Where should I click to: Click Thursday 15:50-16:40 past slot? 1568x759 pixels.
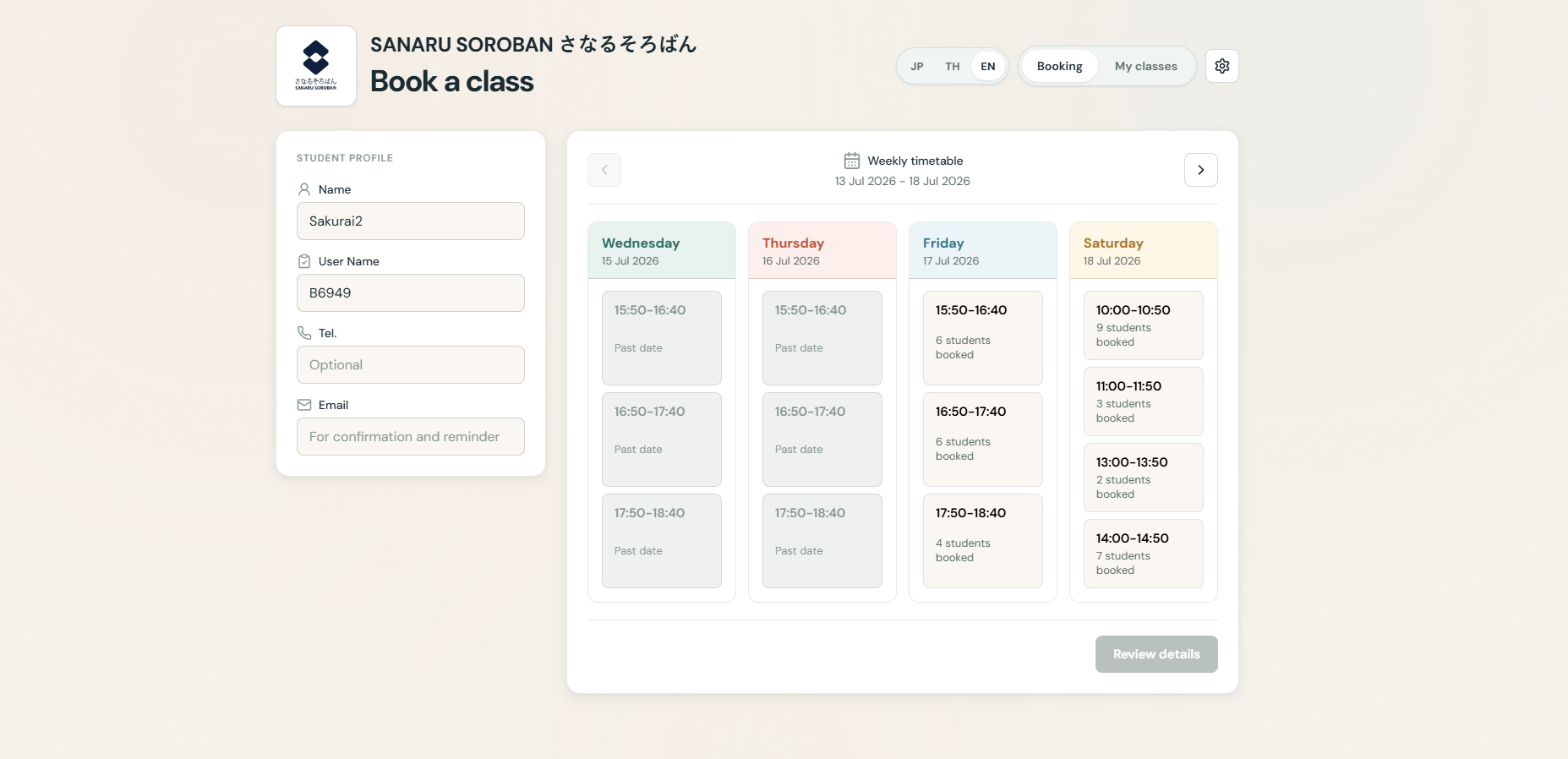[x=822, y=338]
